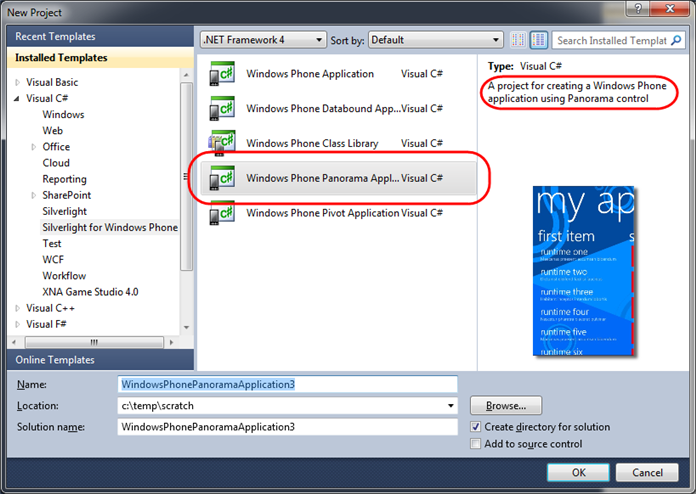
Task: Select Windows Phone Class Library text
Action: pyautogui.click(x=312, y=143)
